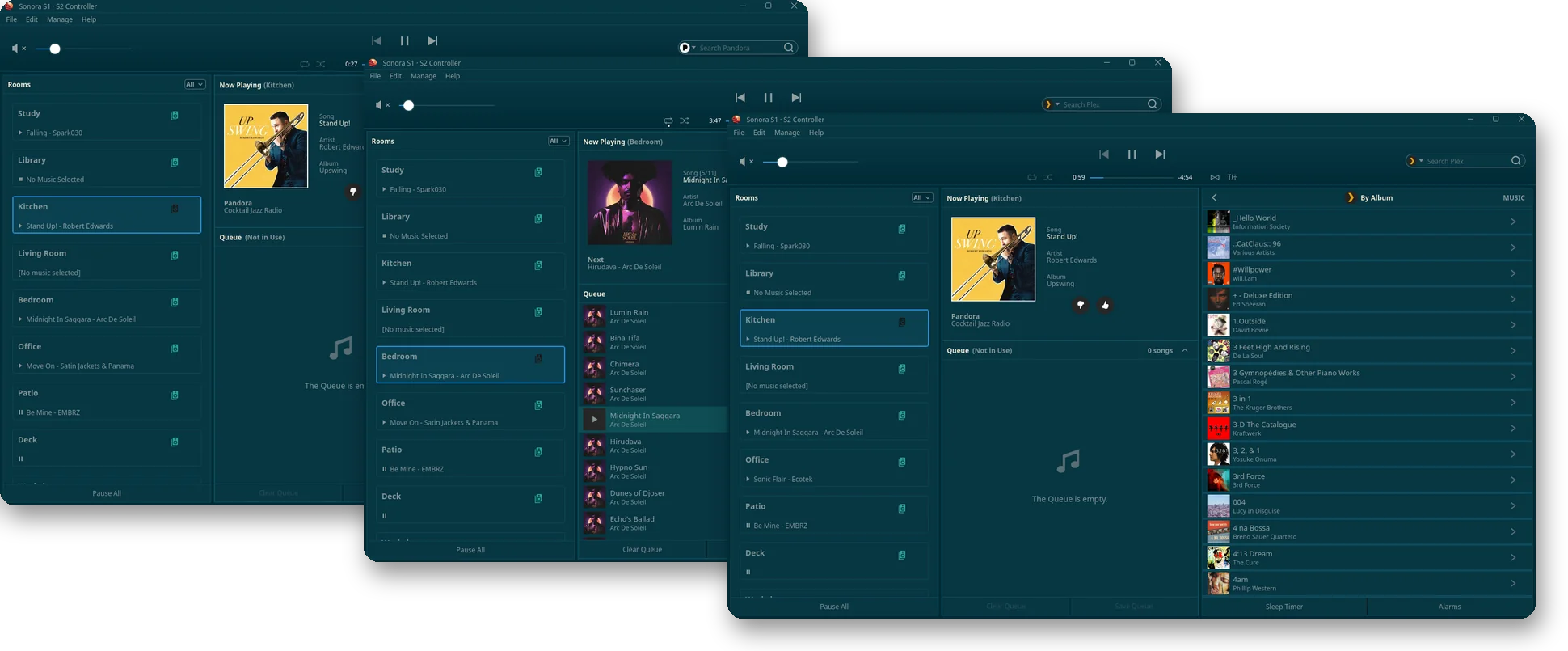Click the playback progress bar in front window
This screenshot has width=1568, height=651.
coord(1132,177)
